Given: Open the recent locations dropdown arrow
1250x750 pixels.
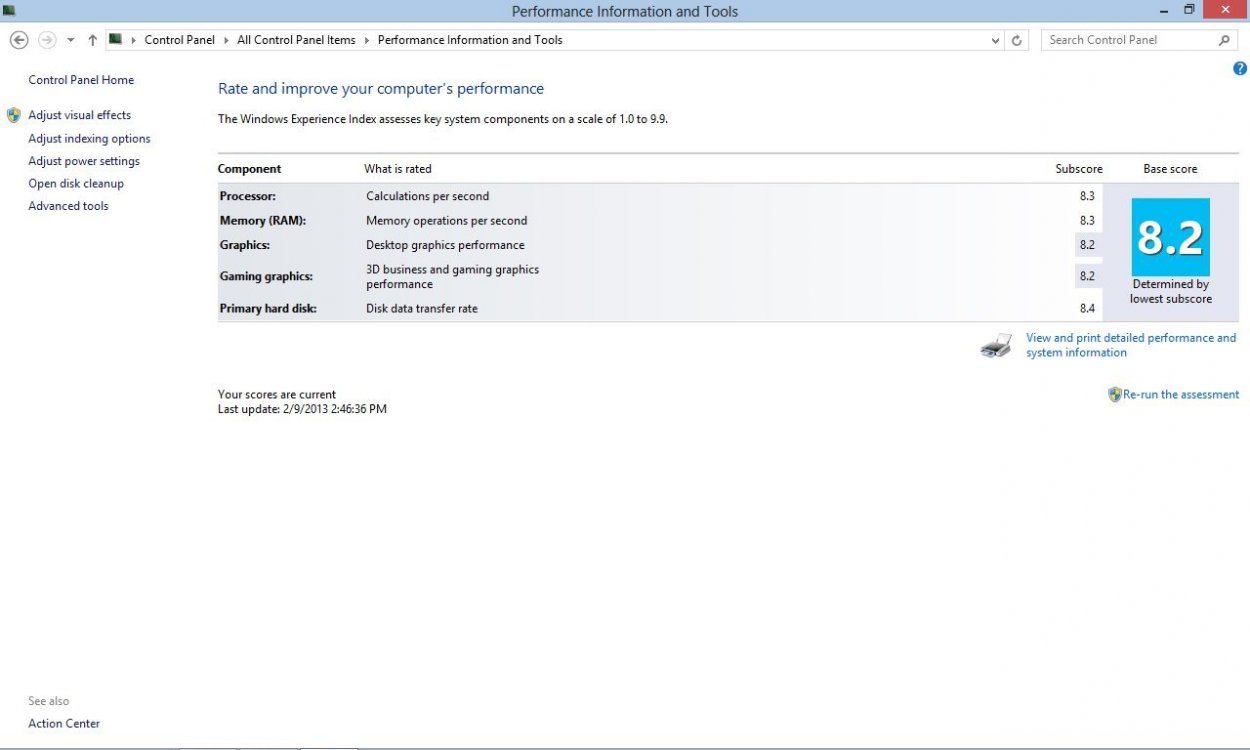Looking at the screenshot, I should pyautogui.click(x=70, y=41).
